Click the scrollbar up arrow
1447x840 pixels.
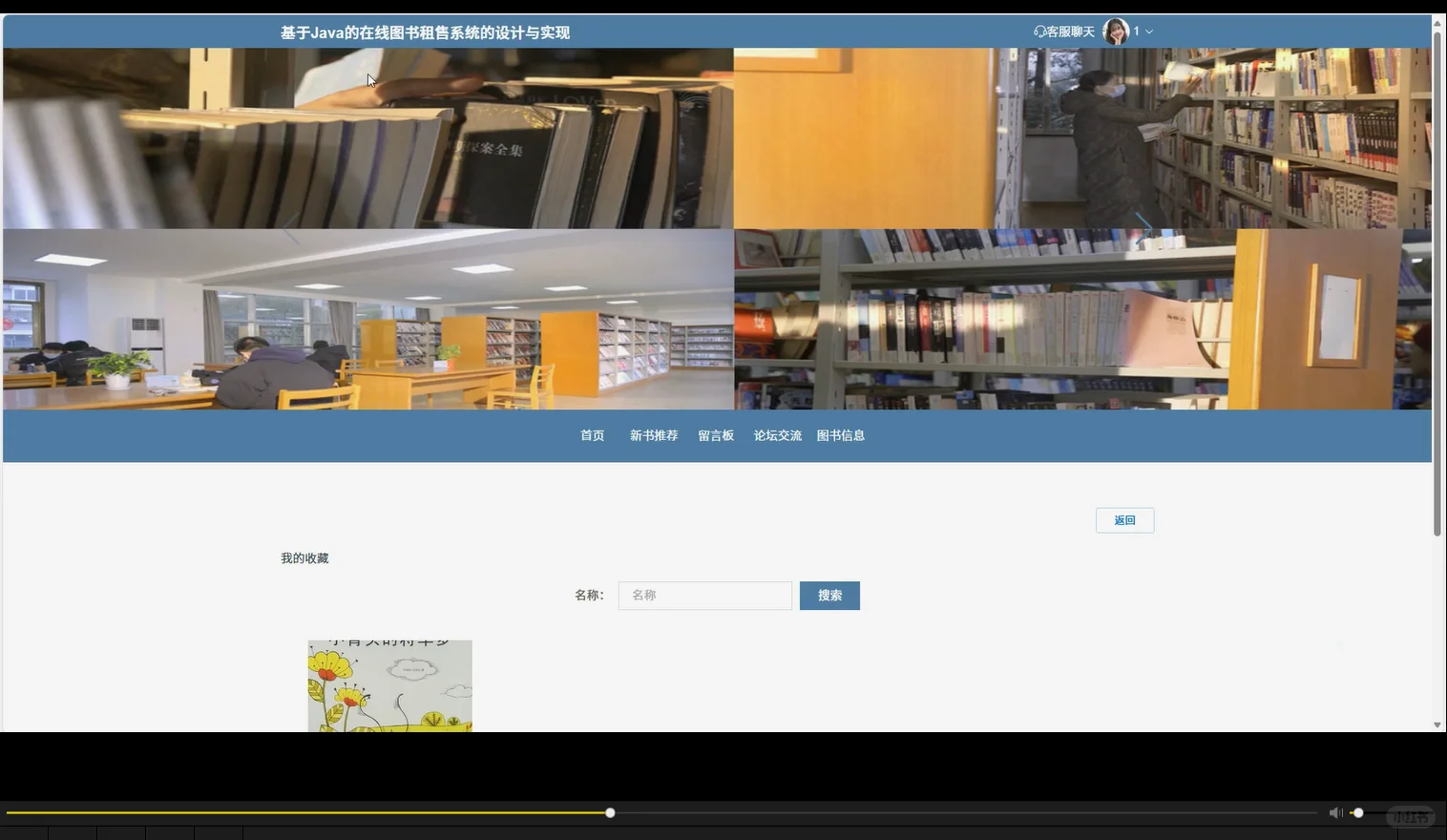click(1437, 23)
